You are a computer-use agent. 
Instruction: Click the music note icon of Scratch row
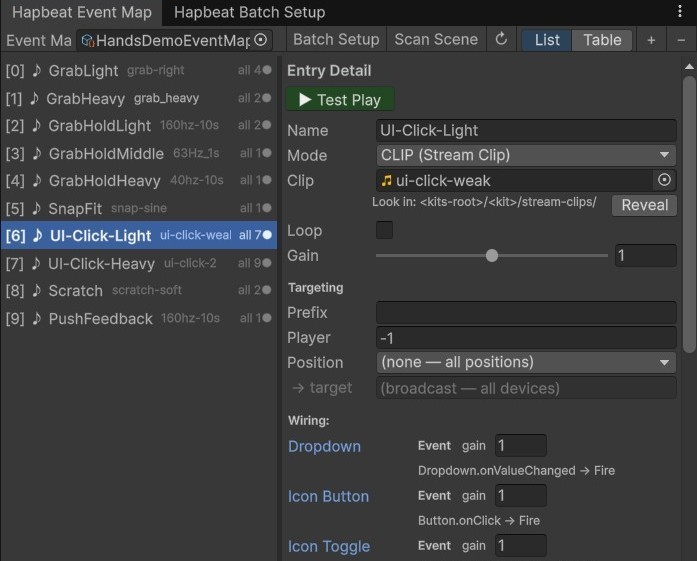coord(37,290)
